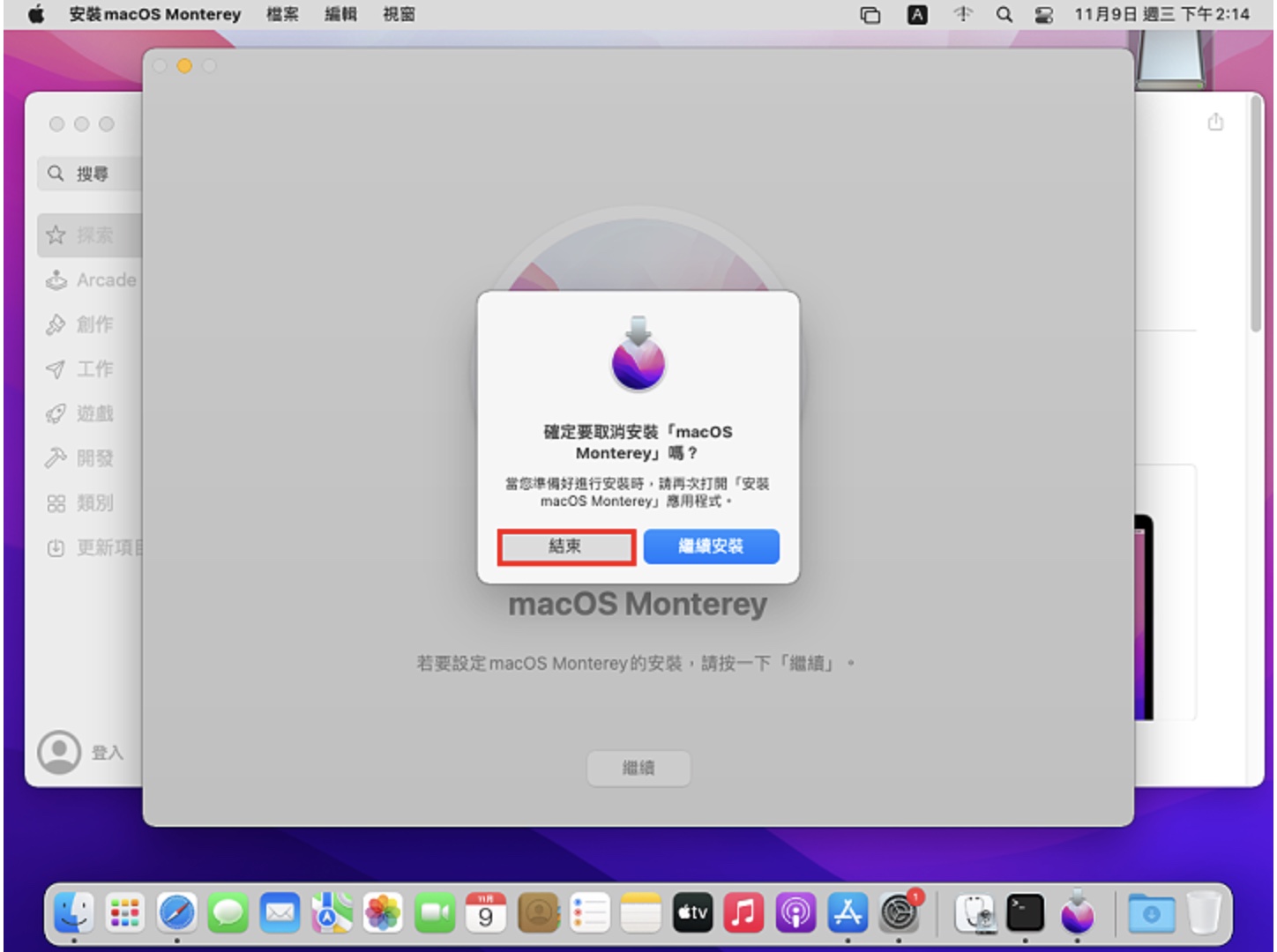The width and height of the screenshot is (1277, 952).
Task: Open the 安裝 macOS Monterey app menu
Action: point(154,14)
